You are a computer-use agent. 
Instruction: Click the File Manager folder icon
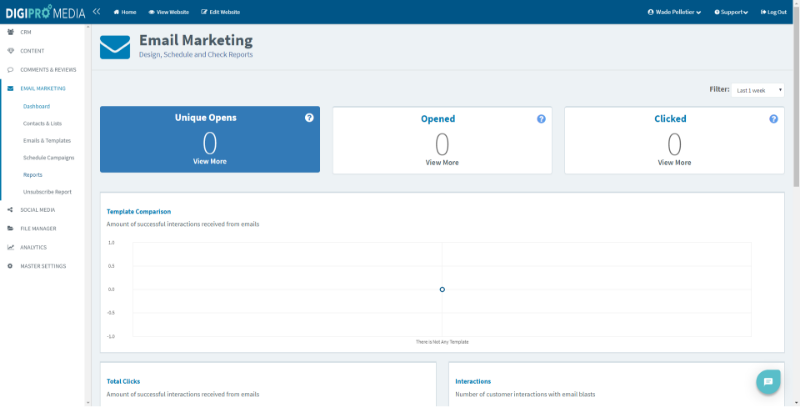tap(10, 229)
